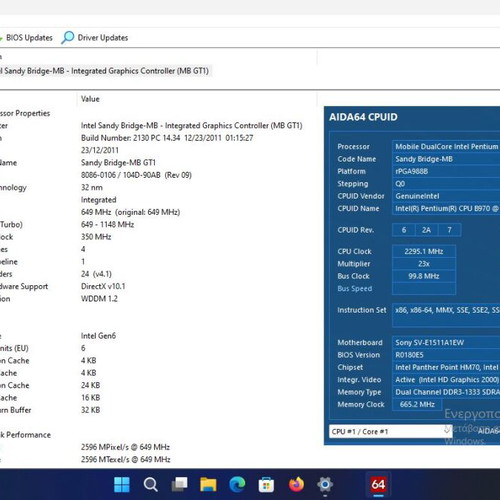Click the BIOS Version R0180E5 field
This screenshot has height=500, width=500.
pyautogui.click(x=446, y=355)
